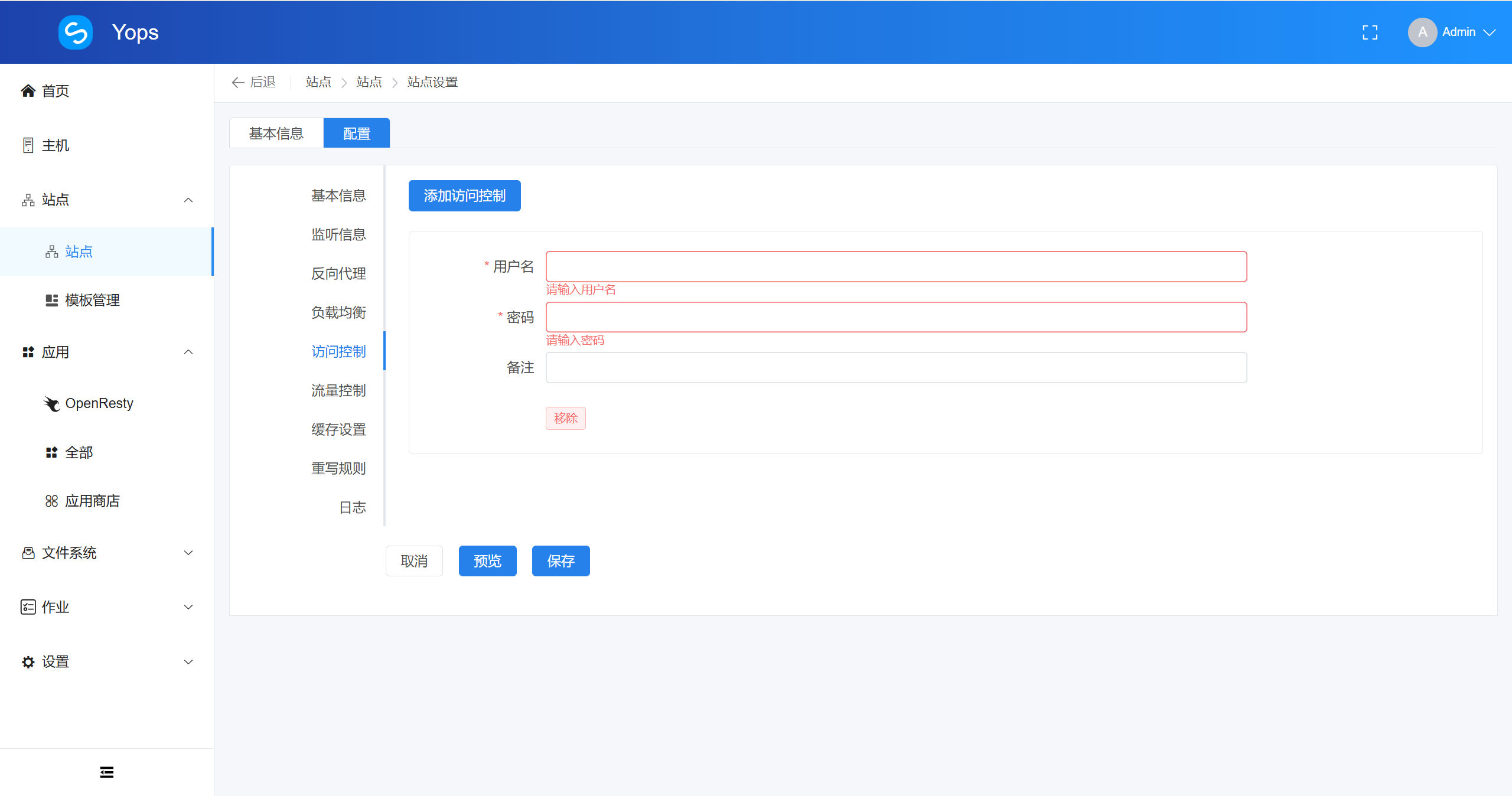This screenshot has height=796, width=1512.
Task: Click the template management icon
Action: 52,300
